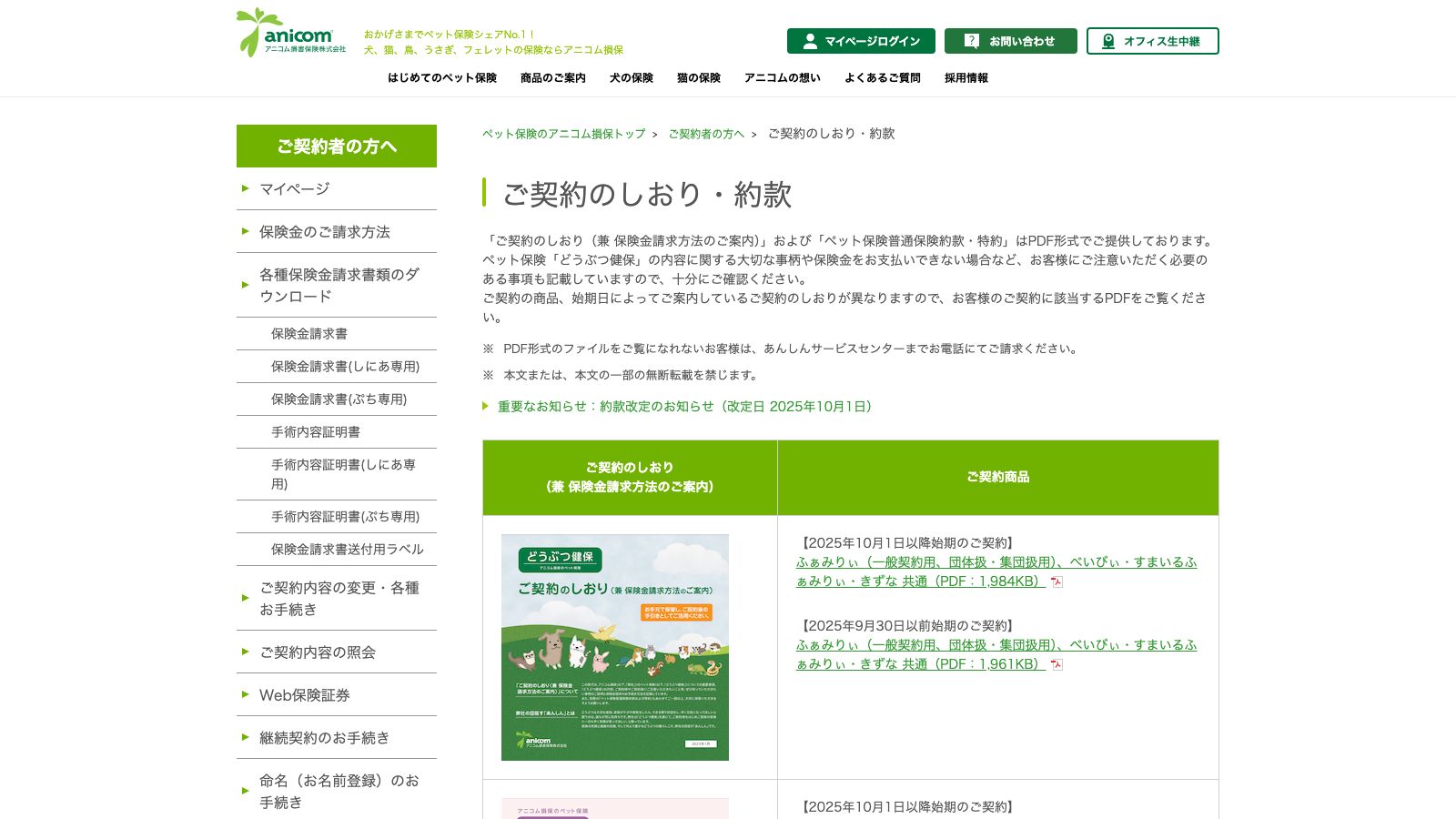Image resolution: width=1456 pixels, height=819 pixels.
Task: Click breadcrumb ご契約者の方へ
Action: (x=706, y=134)
